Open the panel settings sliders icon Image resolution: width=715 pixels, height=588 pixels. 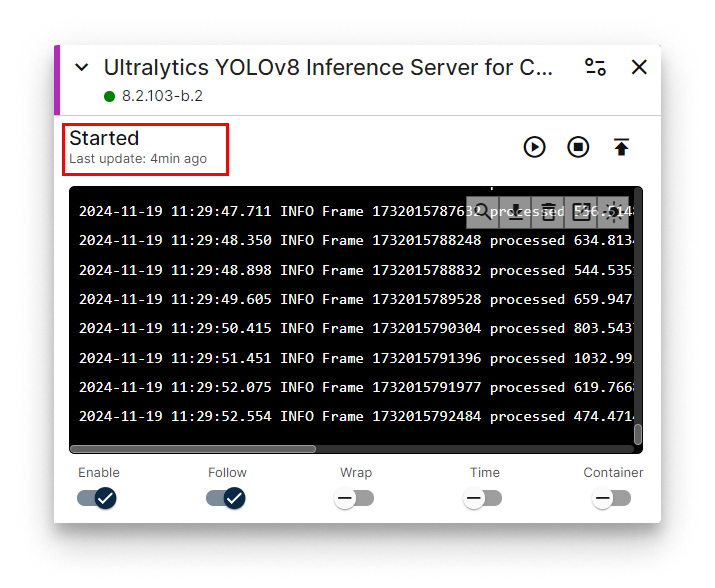(x=595, y=67)
